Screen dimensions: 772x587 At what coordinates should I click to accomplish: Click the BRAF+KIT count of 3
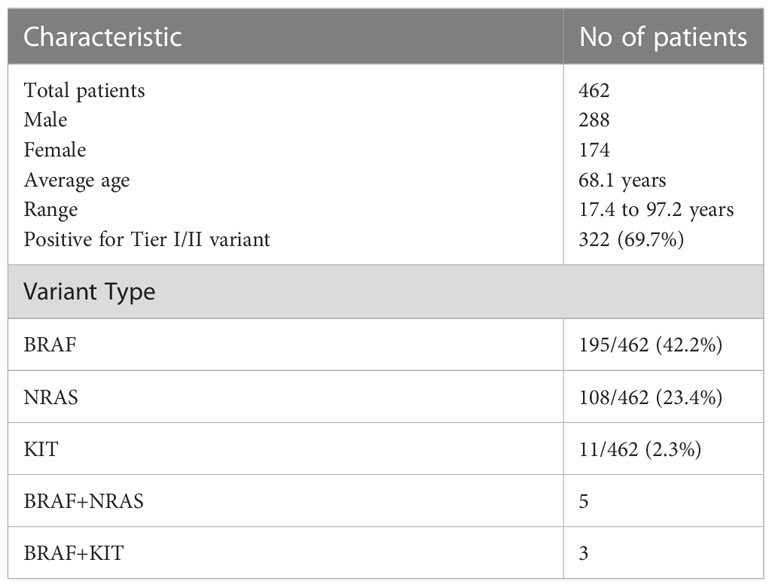tap(583, 553)
